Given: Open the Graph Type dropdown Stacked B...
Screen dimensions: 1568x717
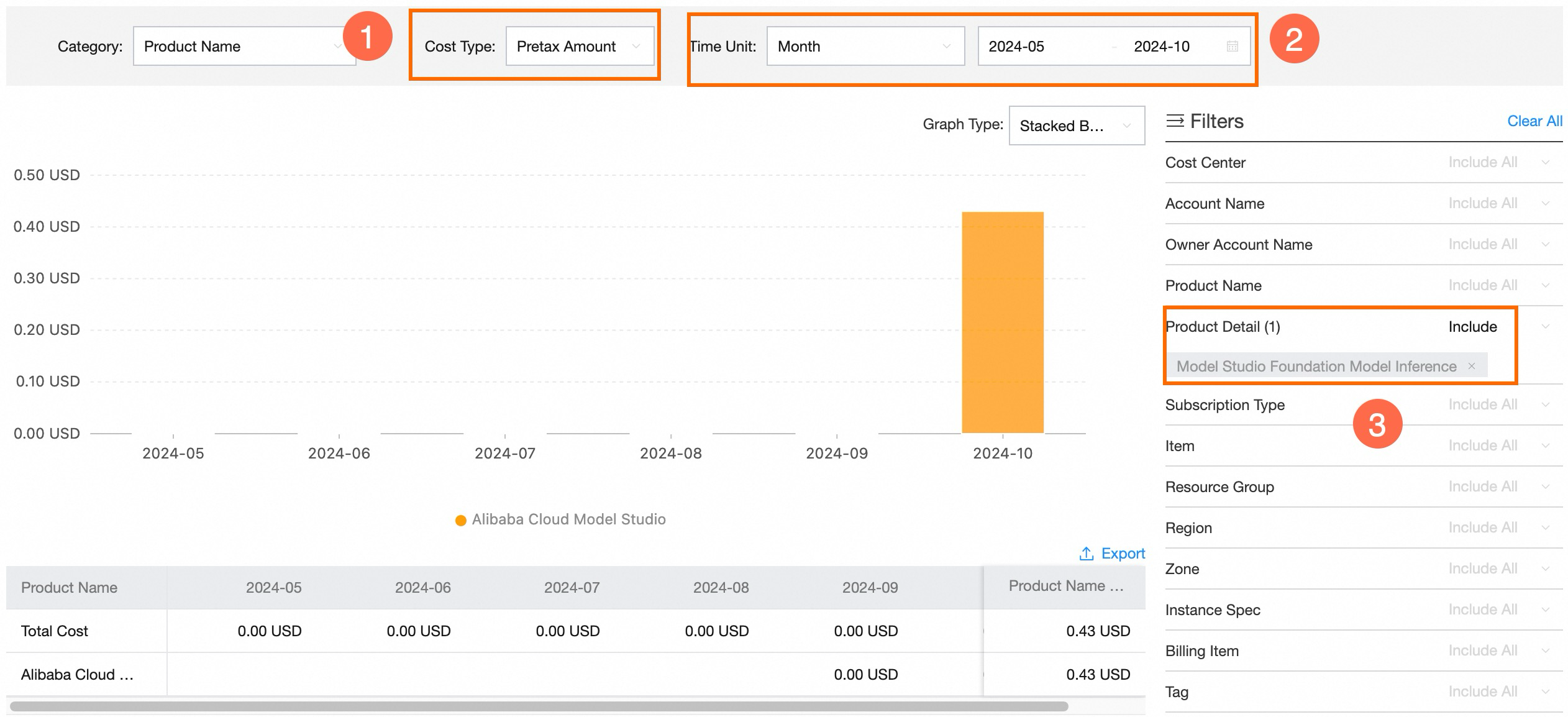Looking at the screenshot, I should [x=1077, y=126].
